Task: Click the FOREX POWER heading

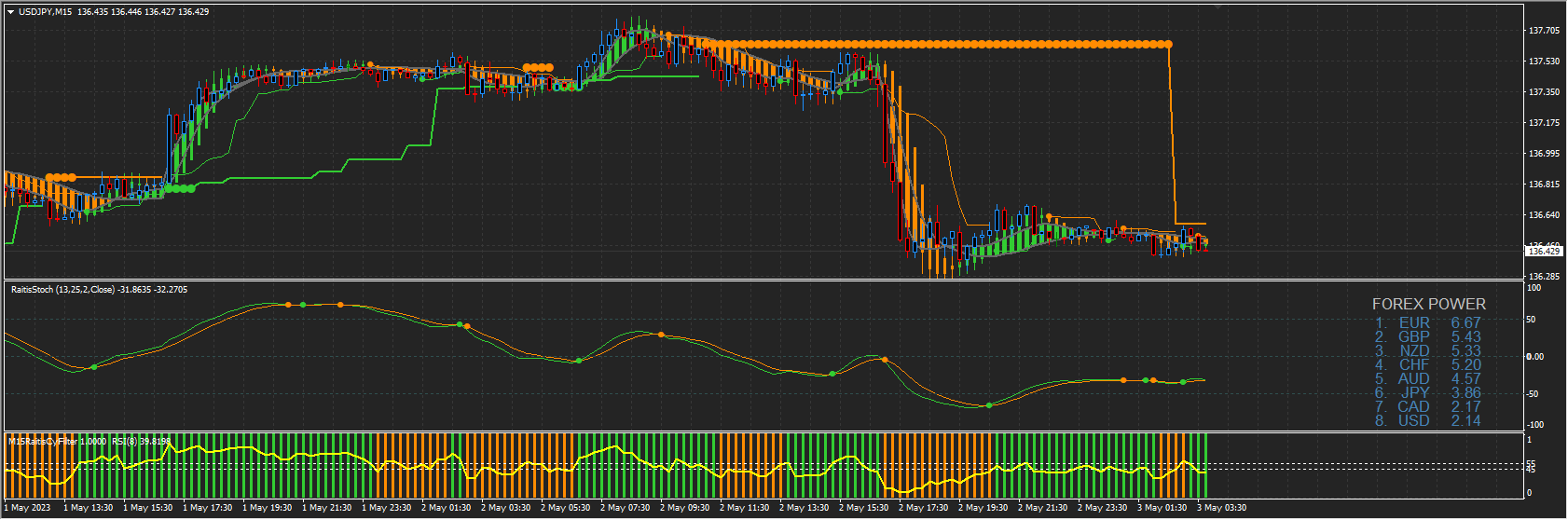Action: point(1429,304)
